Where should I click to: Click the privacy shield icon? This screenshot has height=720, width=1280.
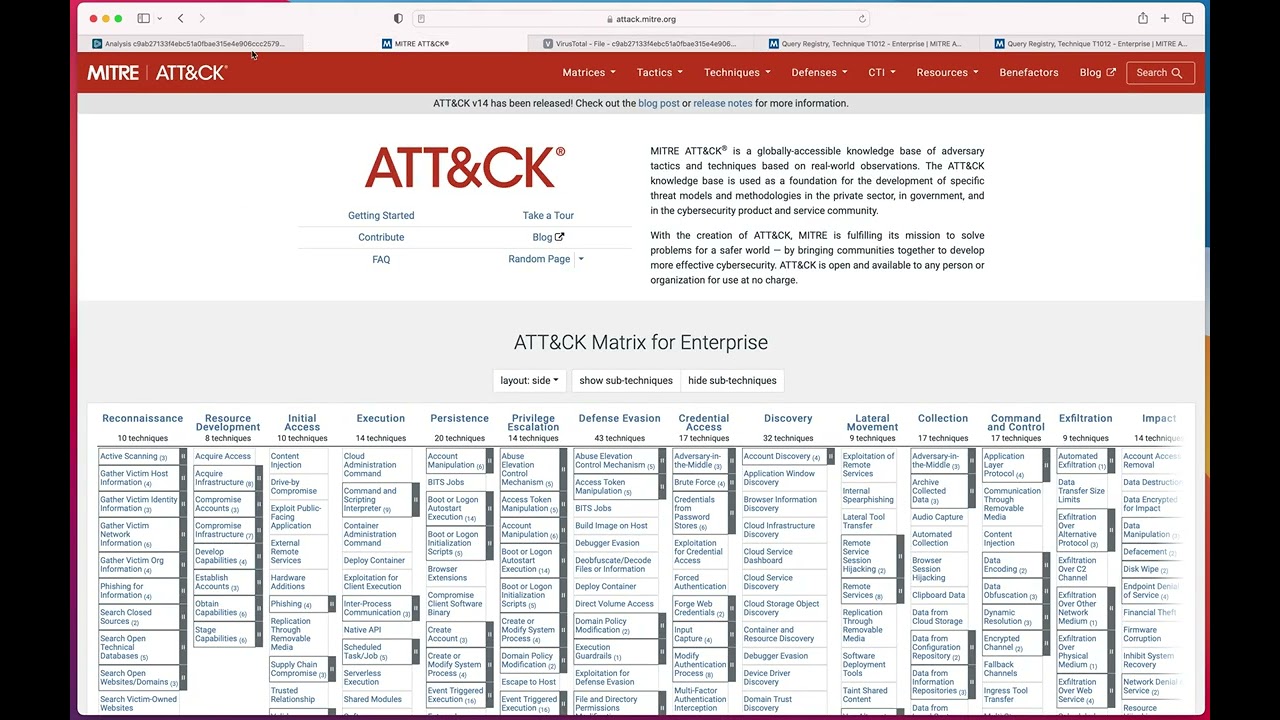(398, 18)
